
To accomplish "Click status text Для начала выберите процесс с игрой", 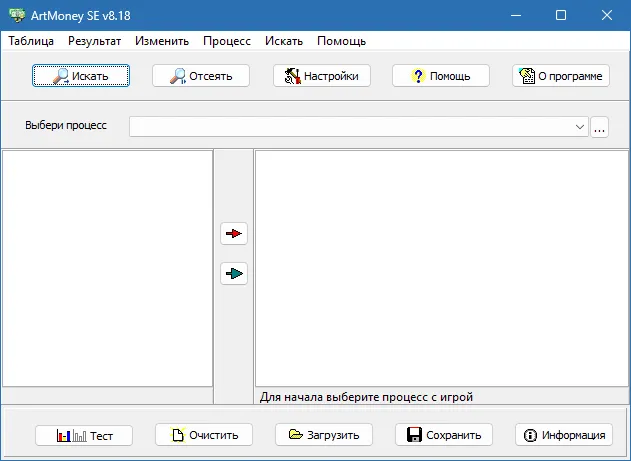I will pos(366,397).
